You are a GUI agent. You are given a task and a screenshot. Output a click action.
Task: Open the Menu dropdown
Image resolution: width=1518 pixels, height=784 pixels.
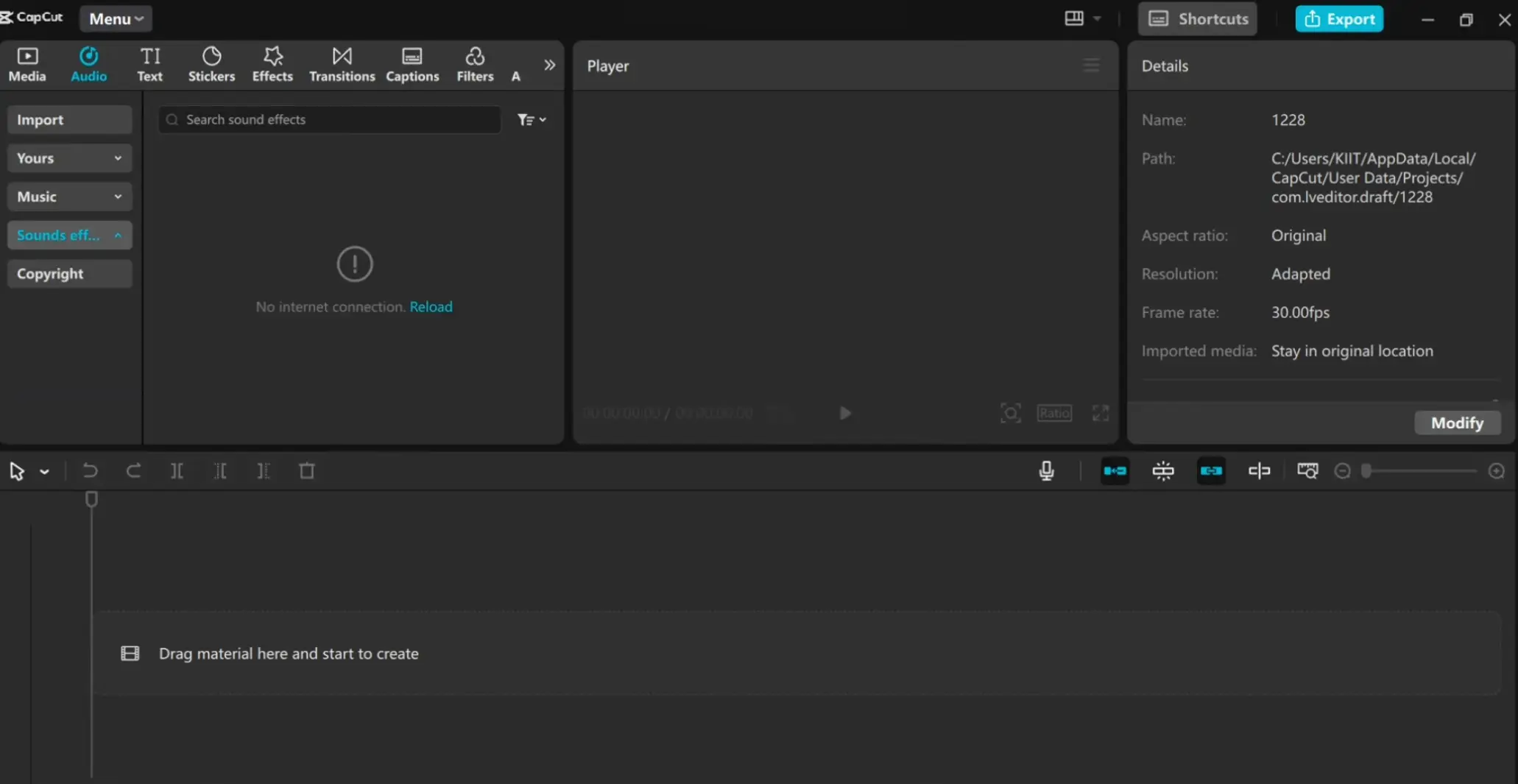click(115, 18)
